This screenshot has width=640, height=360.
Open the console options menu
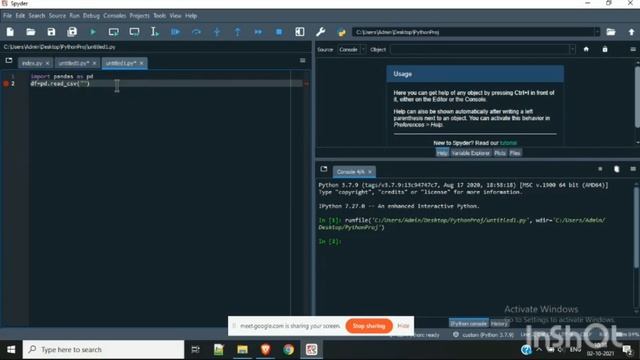point(633,169)
